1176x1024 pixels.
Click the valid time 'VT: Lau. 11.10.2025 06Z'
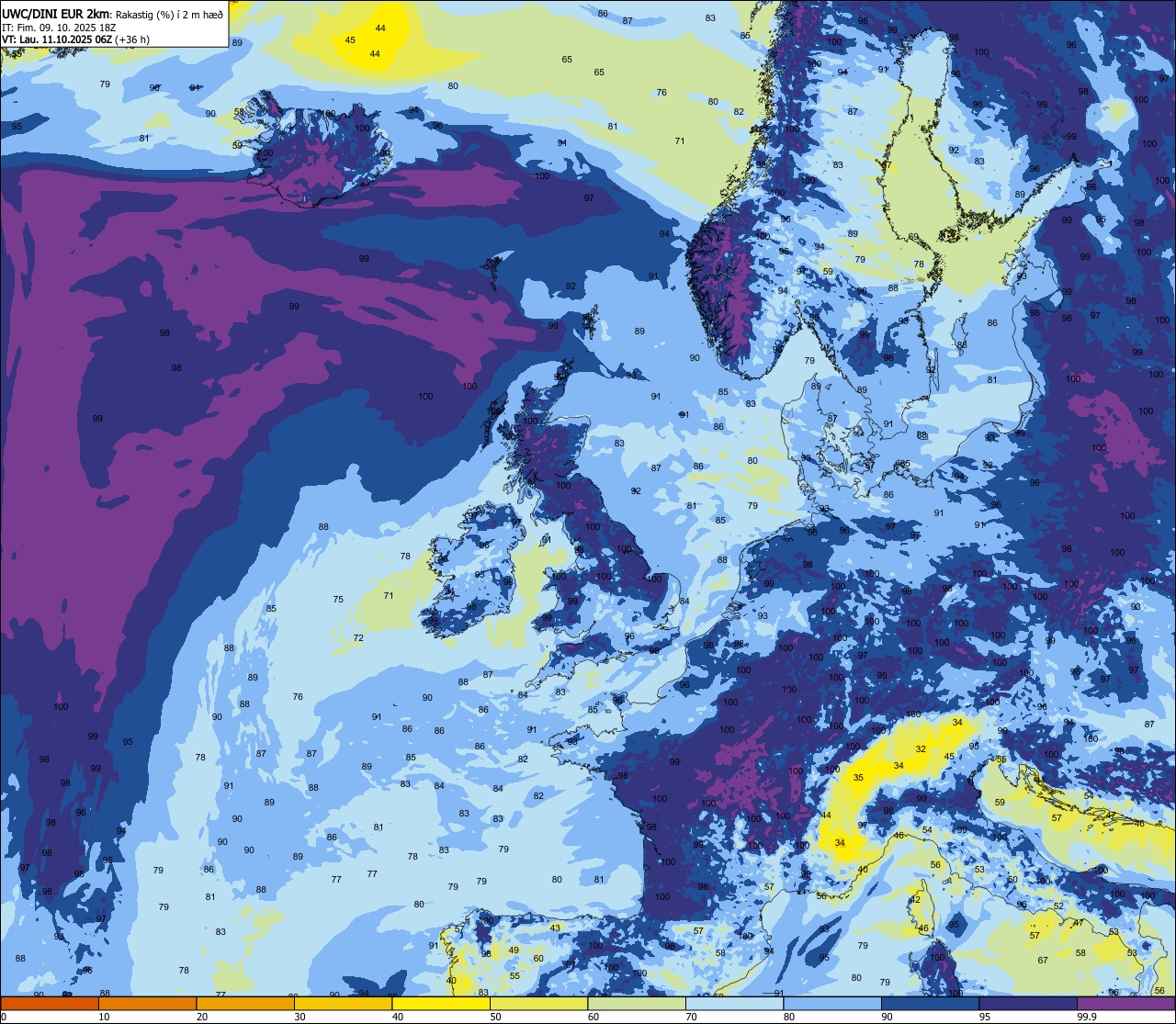click(x=57, y=39)
